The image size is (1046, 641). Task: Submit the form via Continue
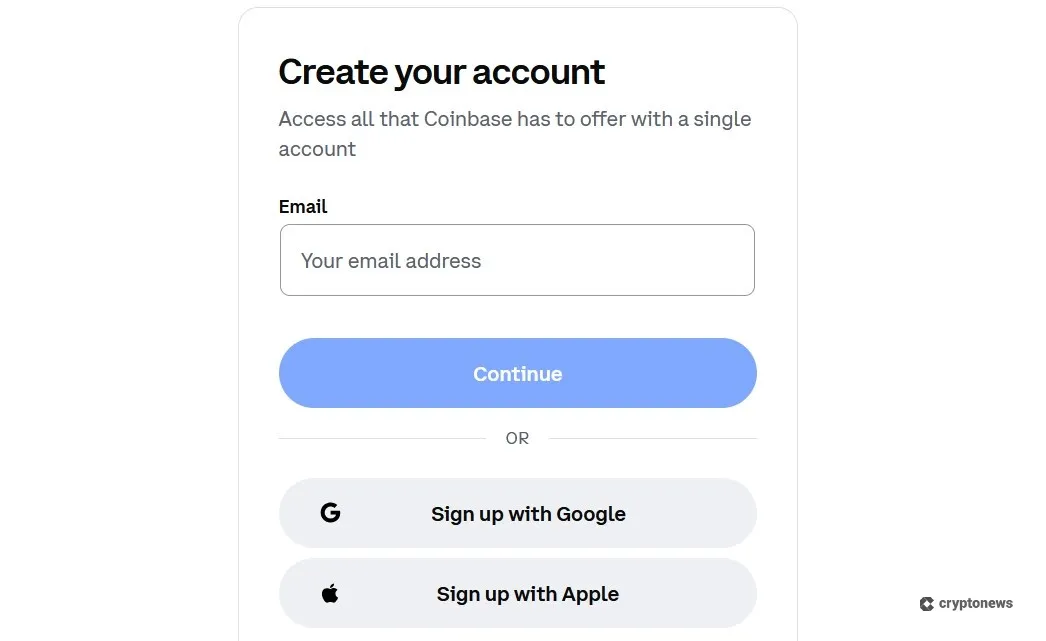point(517,373)
